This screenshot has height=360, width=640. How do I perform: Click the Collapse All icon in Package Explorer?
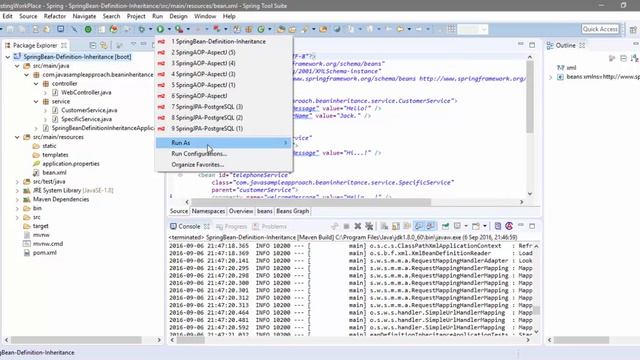pos(93,45)
